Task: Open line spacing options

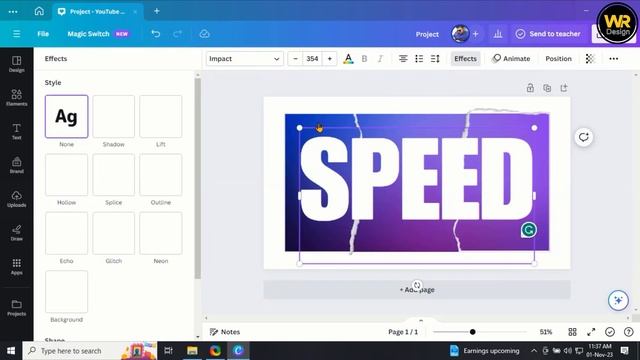Action: (435, 59)
